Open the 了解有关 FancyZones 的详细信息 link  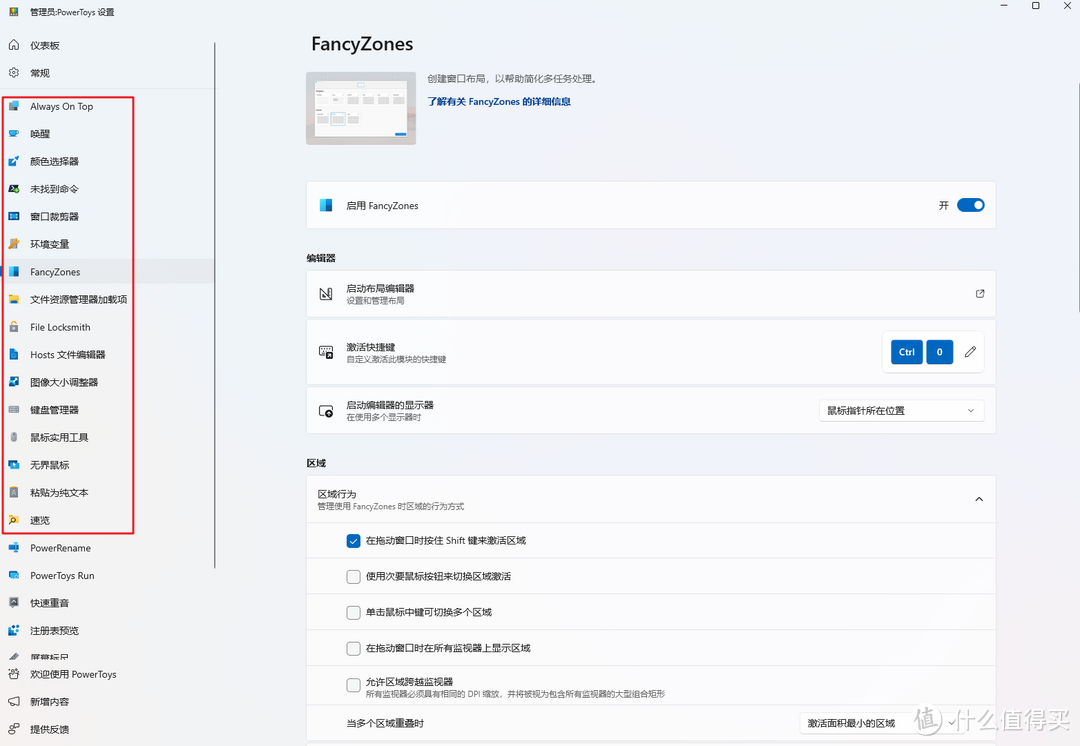tap(499, 101)
